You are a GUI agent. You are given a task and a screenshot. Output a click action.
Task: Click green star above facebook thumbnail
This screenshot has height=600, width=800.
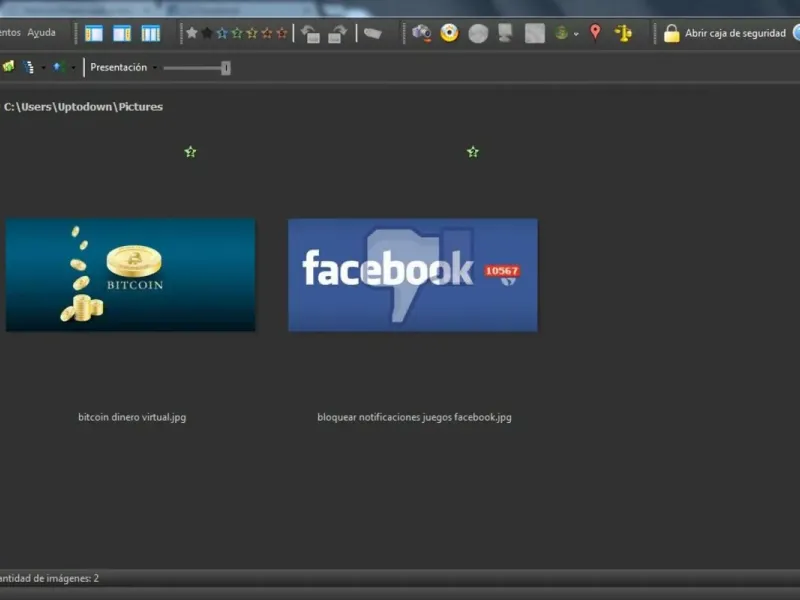click(x=473, y=152)
